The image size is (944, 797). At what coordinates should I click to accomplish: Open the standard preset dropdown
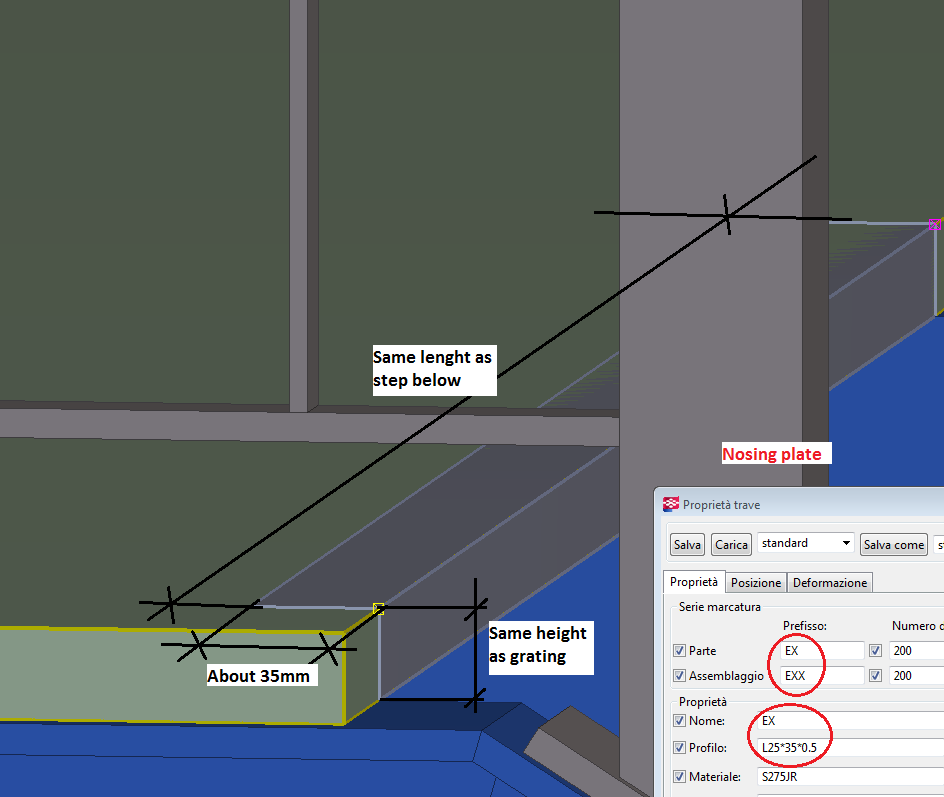[x=806, y=544]
